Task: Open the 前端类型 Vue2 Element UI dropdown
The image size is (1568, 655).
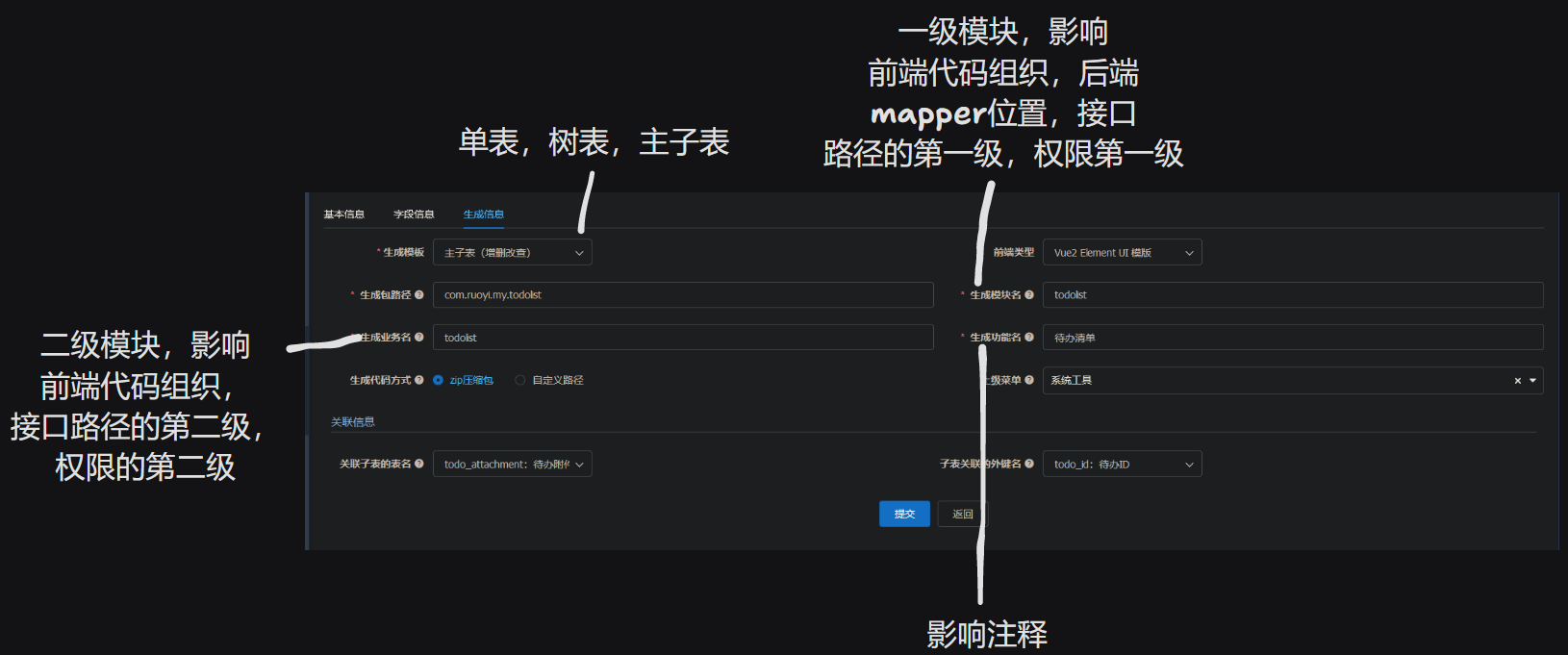Action: pos(1122,253)
